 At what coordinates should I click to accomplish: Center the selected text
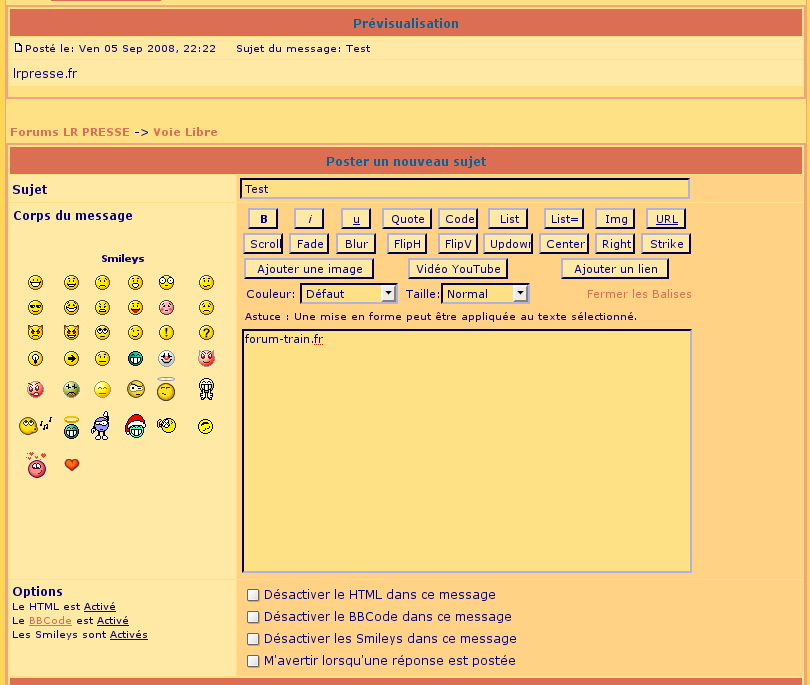point(564,243)
